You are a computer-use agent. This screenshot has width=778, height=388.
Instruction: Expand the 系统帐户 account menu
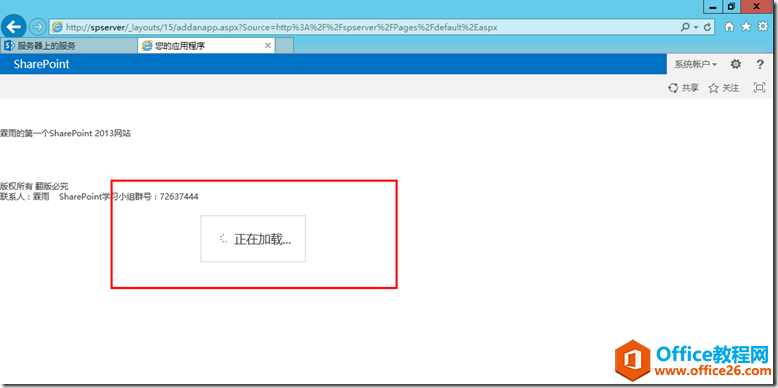(696, 64)
